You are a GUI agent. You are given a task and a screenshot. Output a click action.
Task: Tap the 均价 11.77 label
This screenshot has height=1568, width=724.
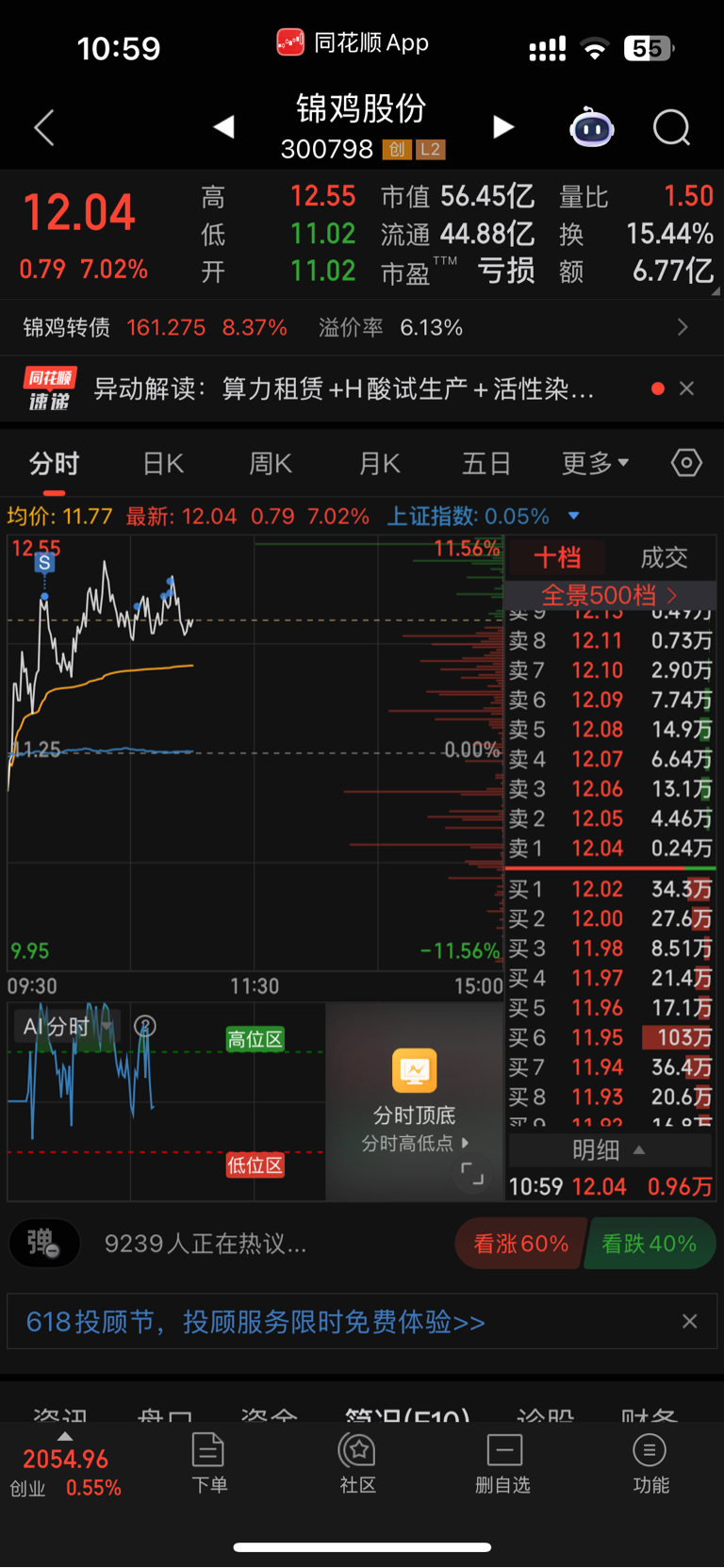point(59,516)
